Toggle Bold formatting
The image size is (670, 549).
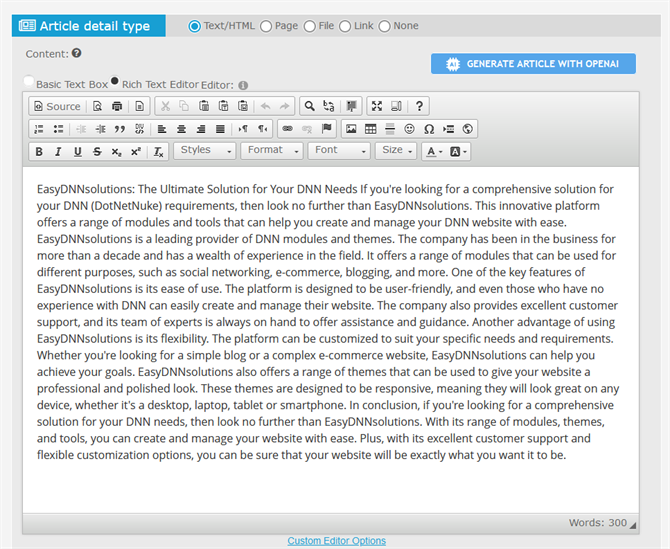(39, 152)
